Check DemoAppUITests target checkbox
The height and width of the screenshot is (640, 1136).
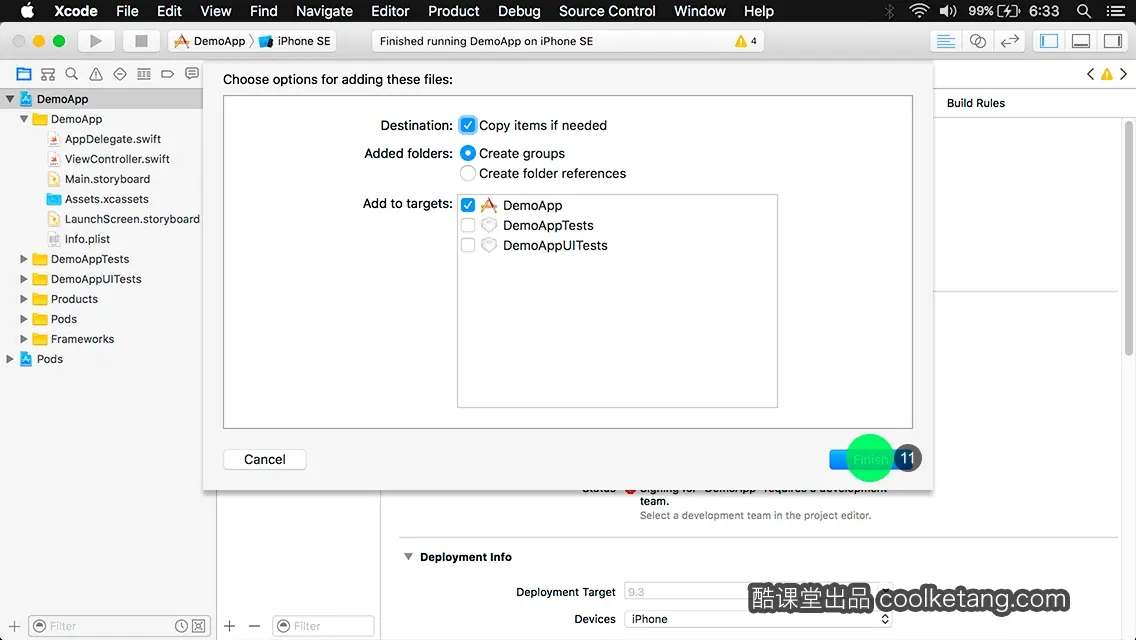pyautogui.click(x=468, y=246)
